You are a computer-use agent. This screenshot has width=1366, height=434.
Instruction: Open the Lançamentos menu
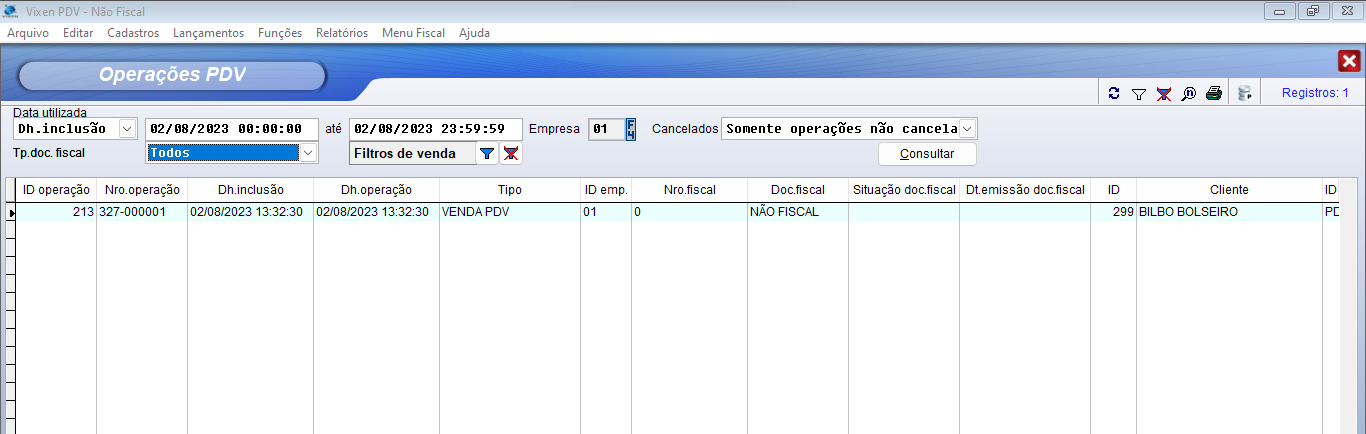pos(208,33)
